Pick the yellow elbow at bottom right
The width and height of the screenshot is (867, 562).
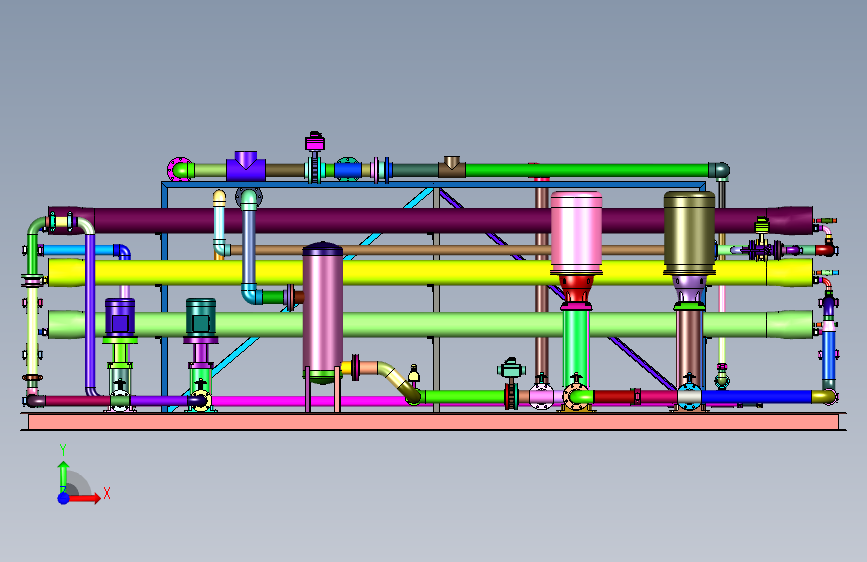(824, 396)
